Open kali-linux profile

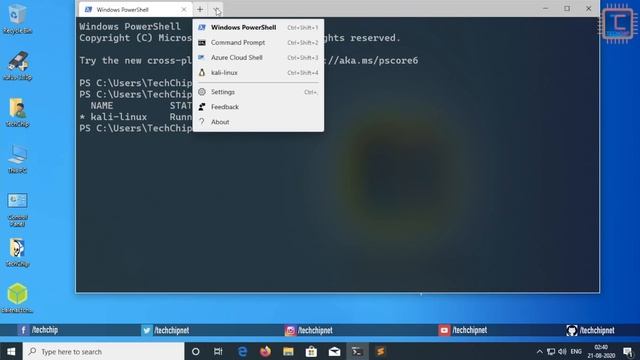(258, 73)
